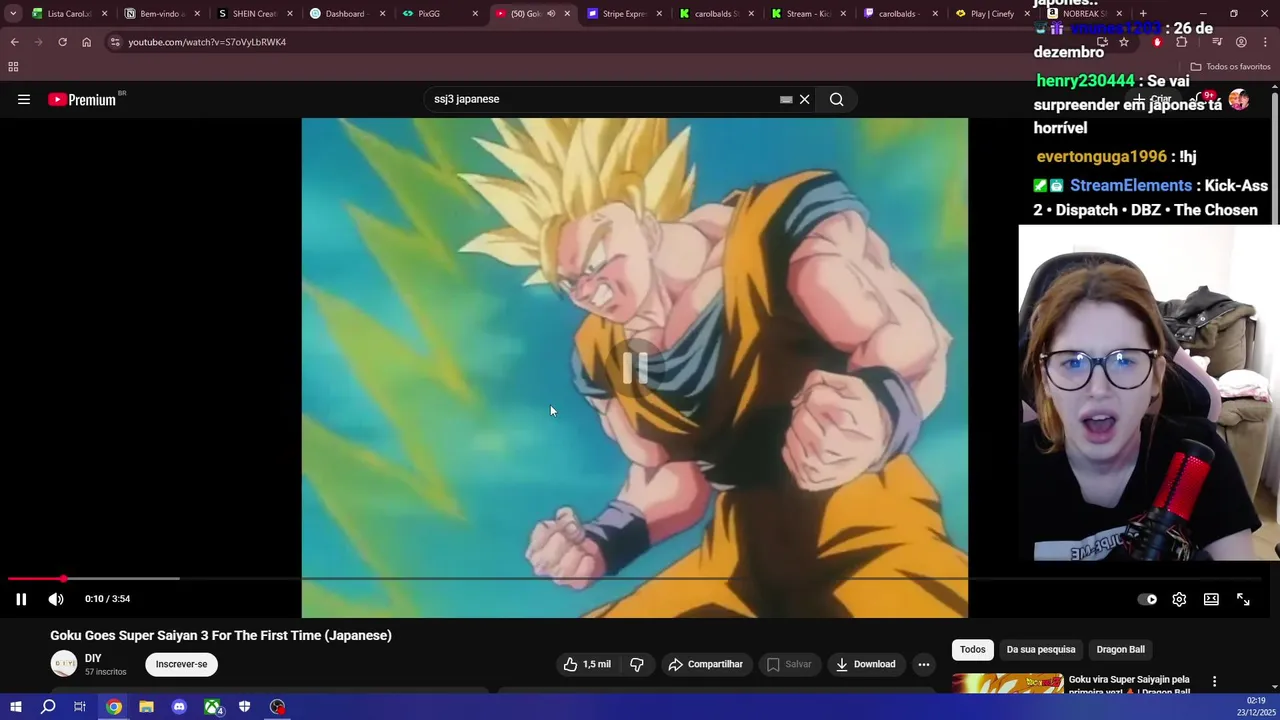Toggle the autoplay switch in the player
This screenshot has height=720, width=1280.
[1147, 599]
